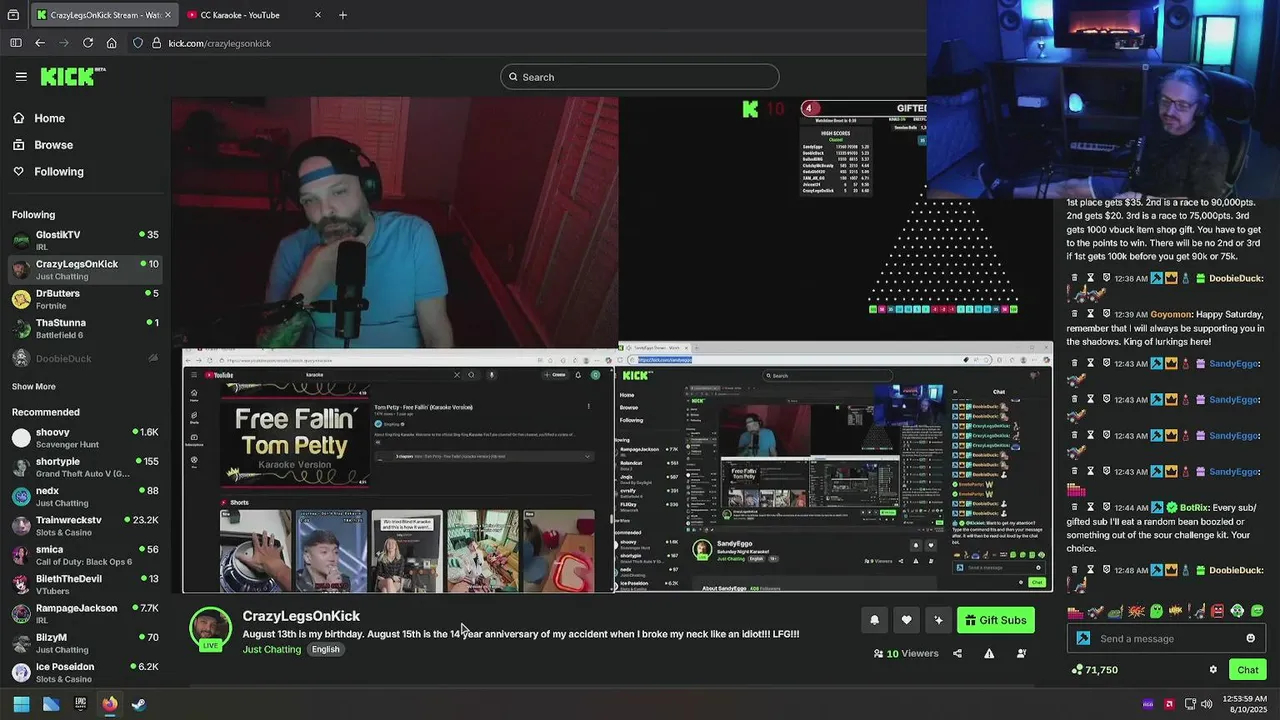The image size is (1280, 720).
Task: Reload the page with refresh icon
Action: 88,43
